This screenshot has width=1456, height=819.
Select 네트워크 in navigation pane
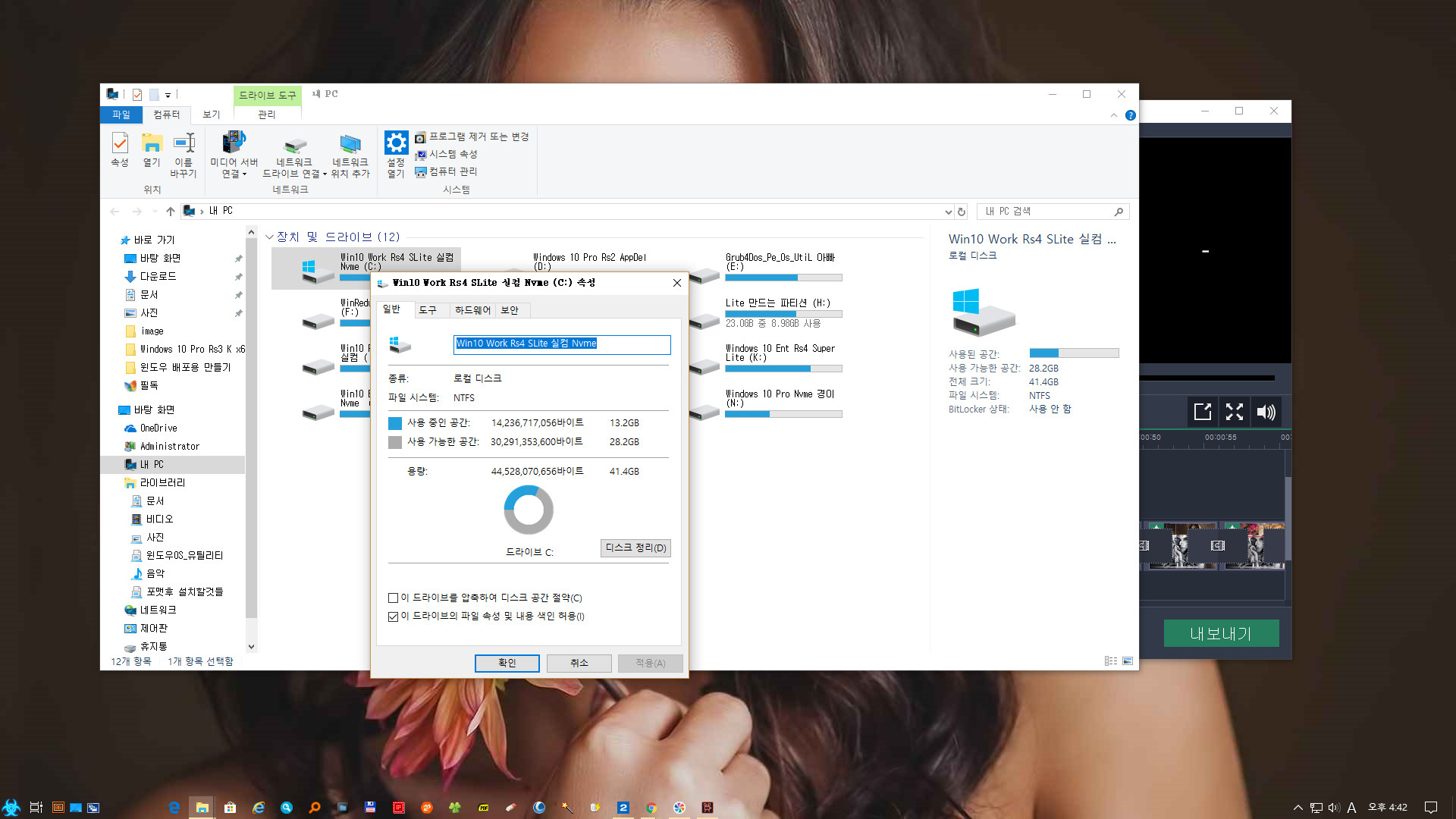click(158, 610)
